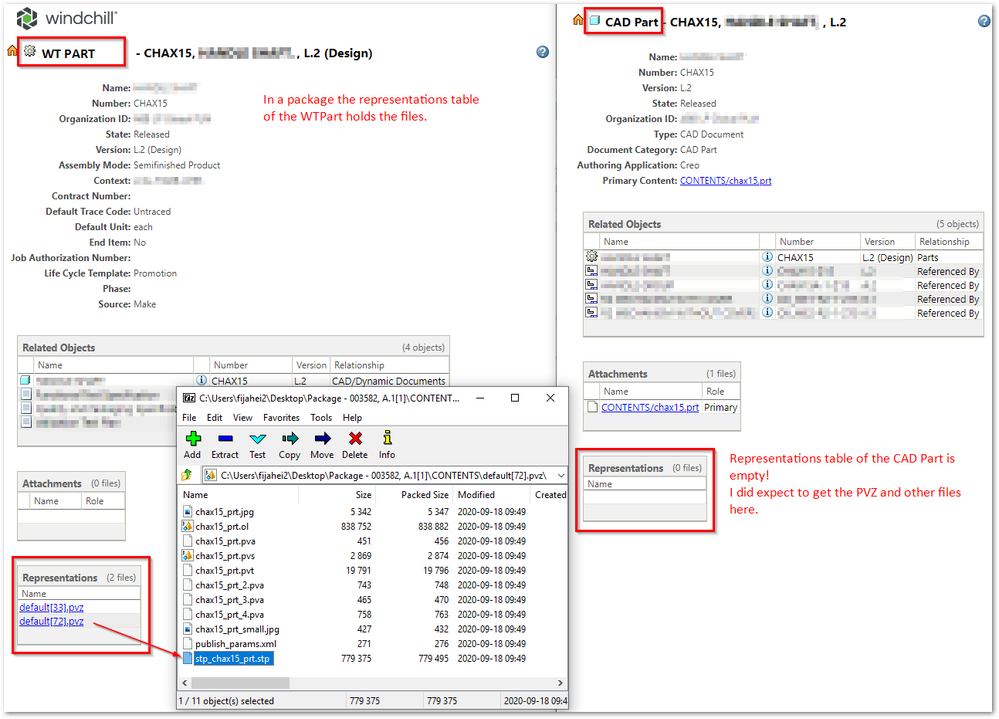
Task: Select the stp_chax15_prt.stp file
Action: click(233, 658)
